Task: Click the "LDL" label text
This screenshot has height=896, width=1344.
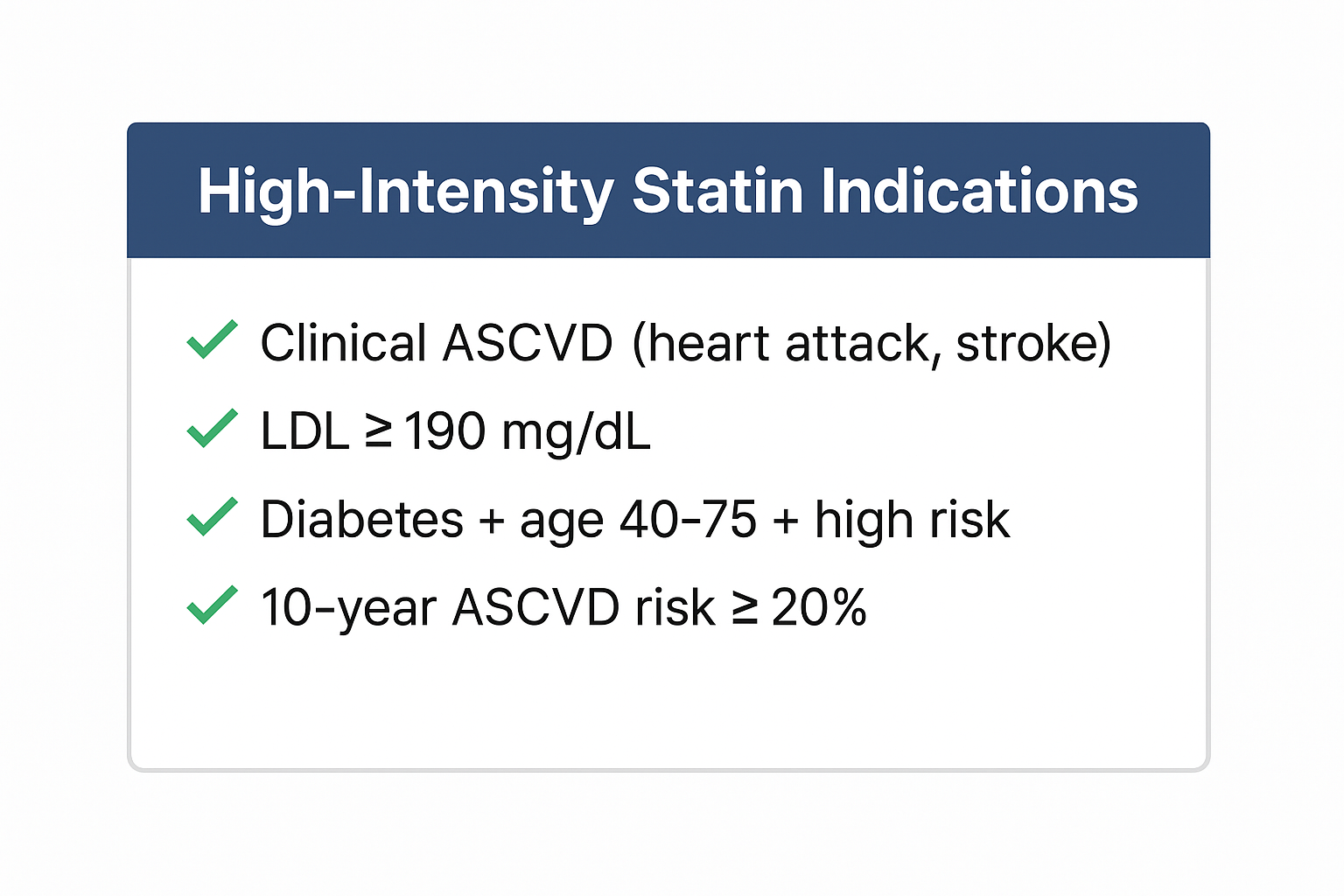Action: (x=304, y=431)
